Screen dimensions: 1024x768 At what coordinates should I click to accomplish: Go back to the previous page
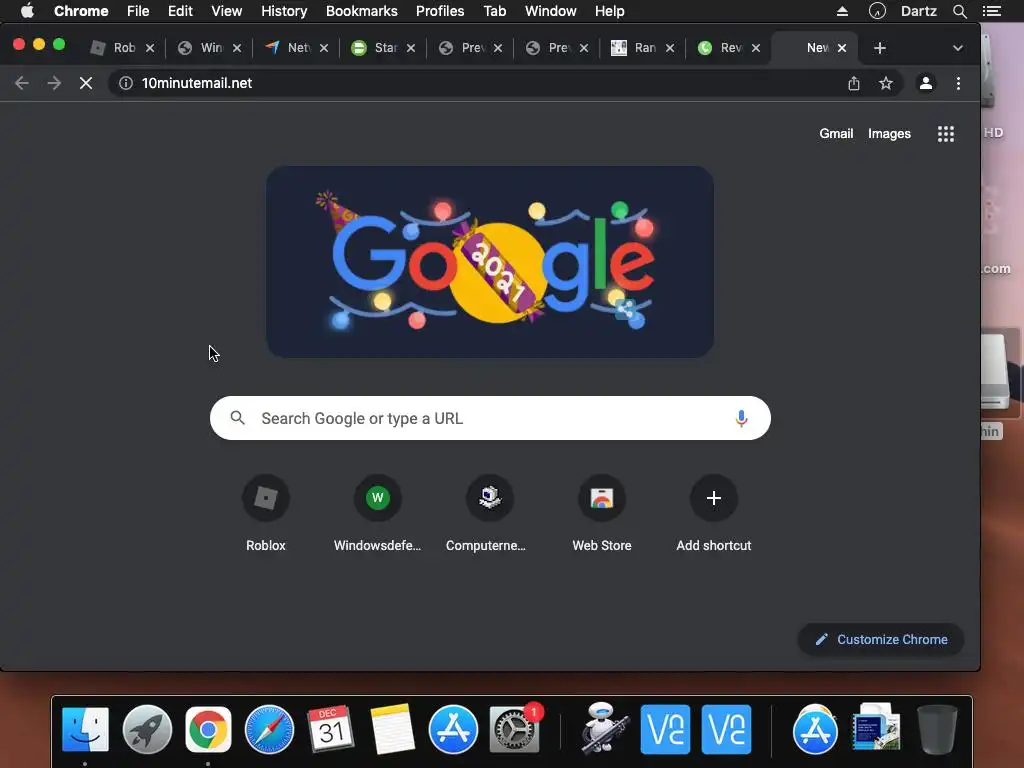pos(22,84)
